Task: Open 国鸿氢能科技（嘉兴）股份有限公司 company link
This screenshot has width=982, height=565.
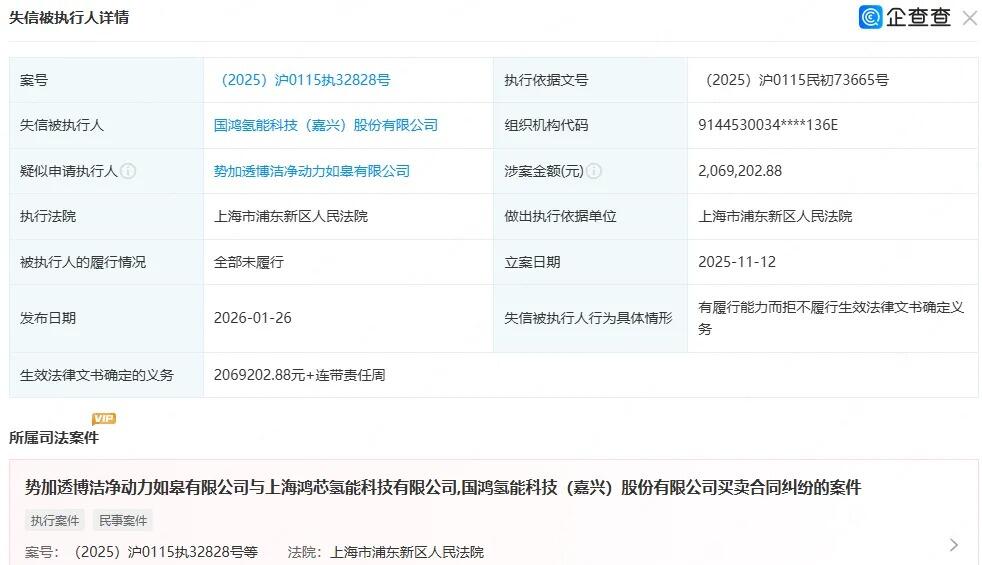Action: point(326,125)
